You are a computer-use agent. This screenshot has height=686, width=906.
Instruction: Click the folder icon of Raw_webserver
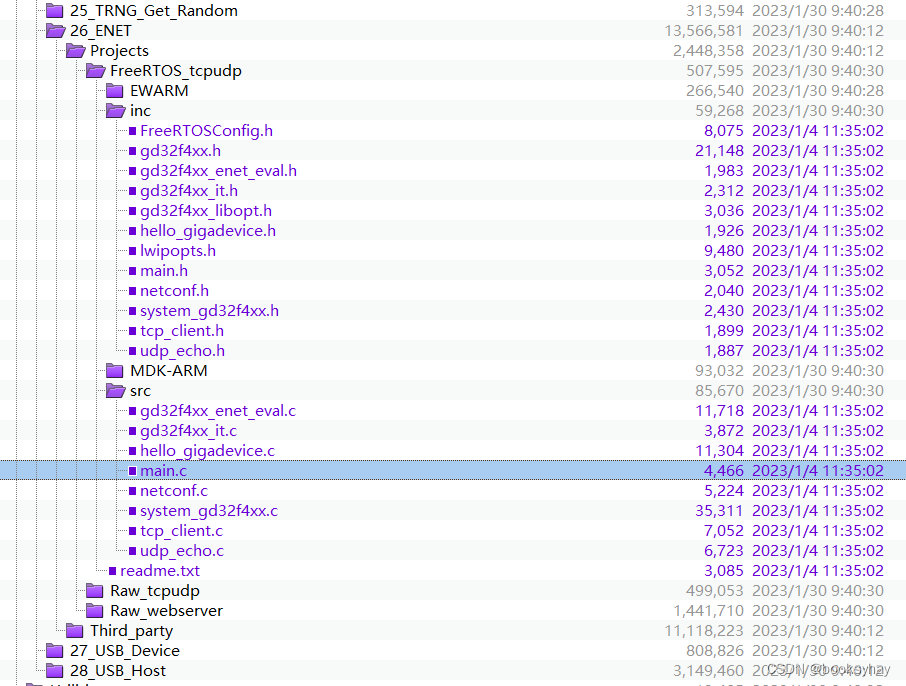point(96,610)
